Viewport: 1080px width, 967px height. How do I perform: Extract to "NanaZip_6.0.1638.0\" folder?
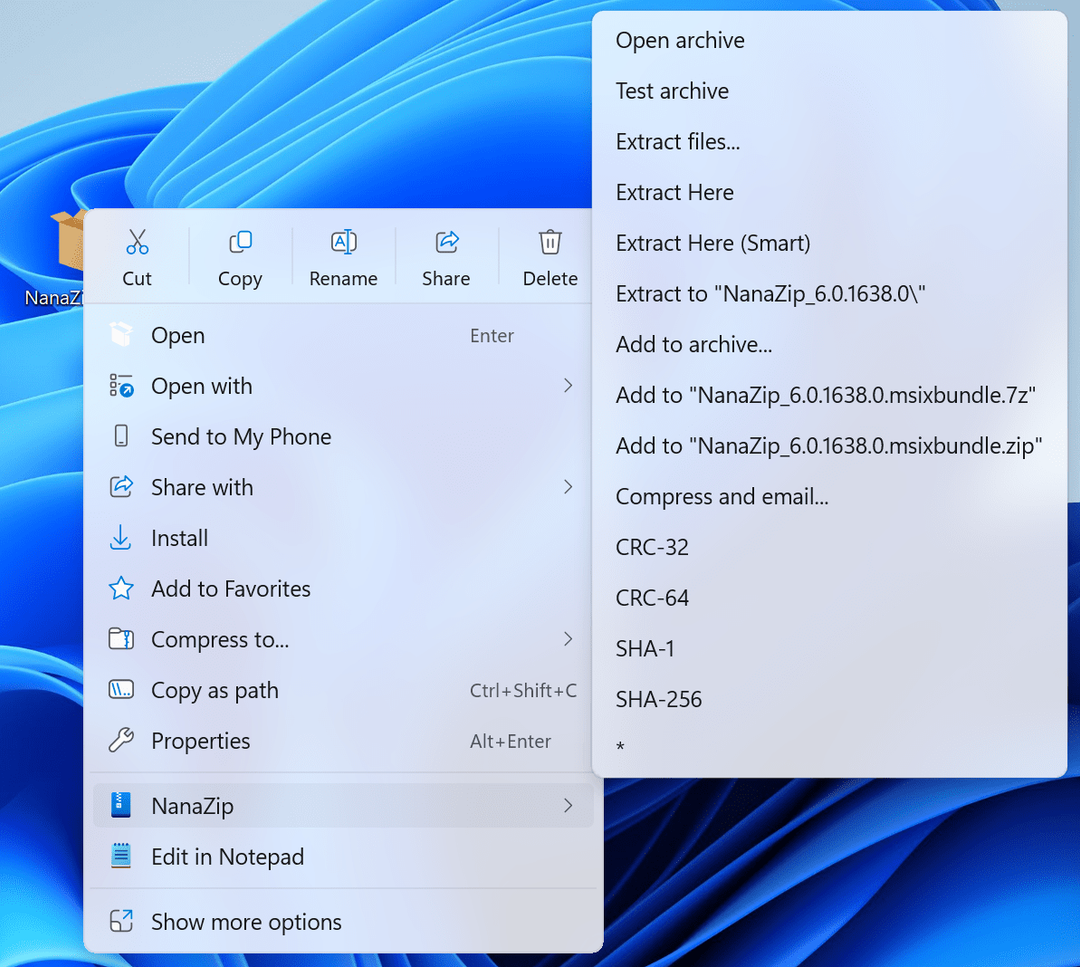[x=829, y=293]
